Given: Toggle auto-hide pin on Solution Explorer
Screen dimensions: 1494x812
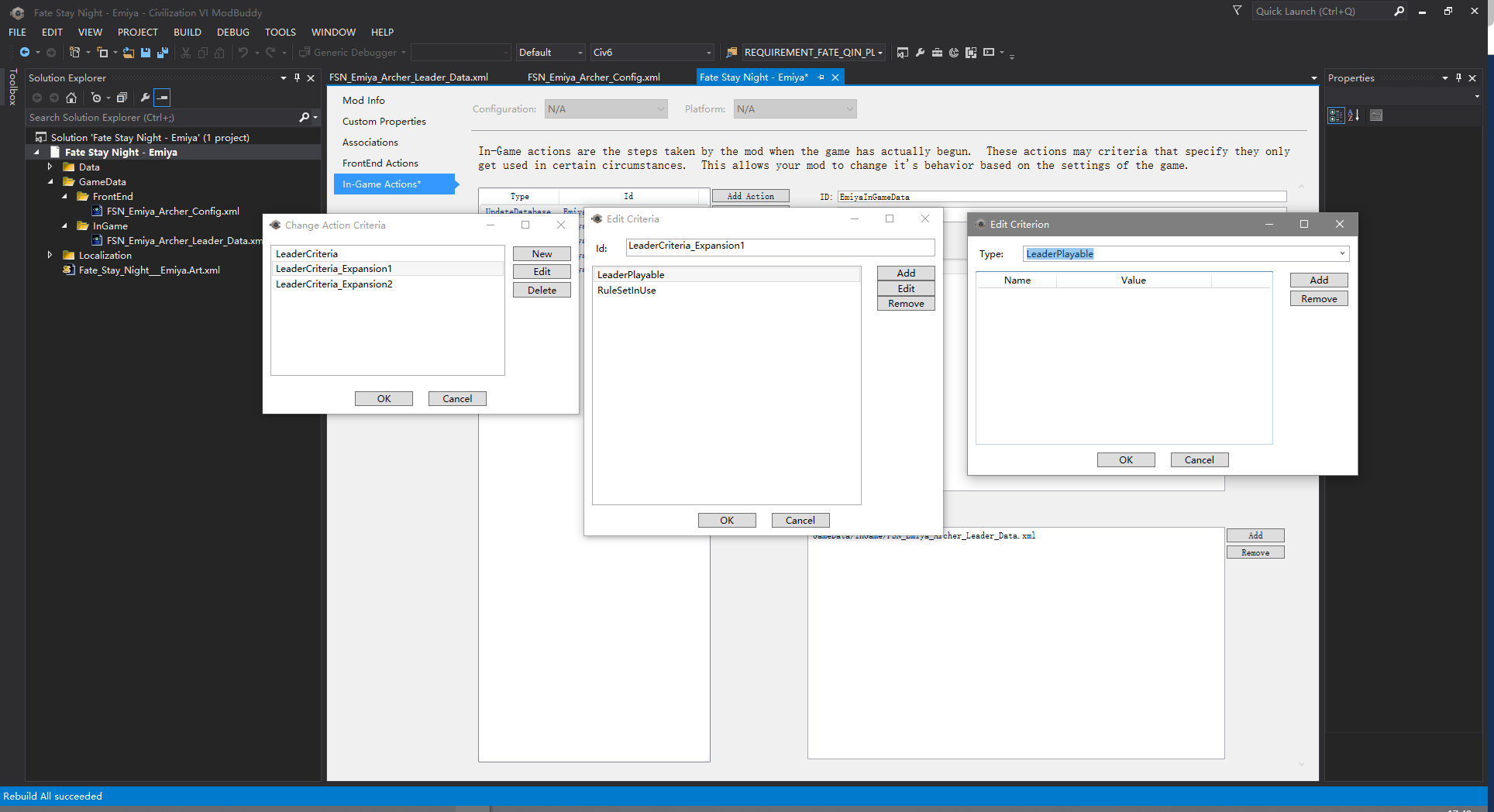Looking at the screenshot, I should point(297,78).
